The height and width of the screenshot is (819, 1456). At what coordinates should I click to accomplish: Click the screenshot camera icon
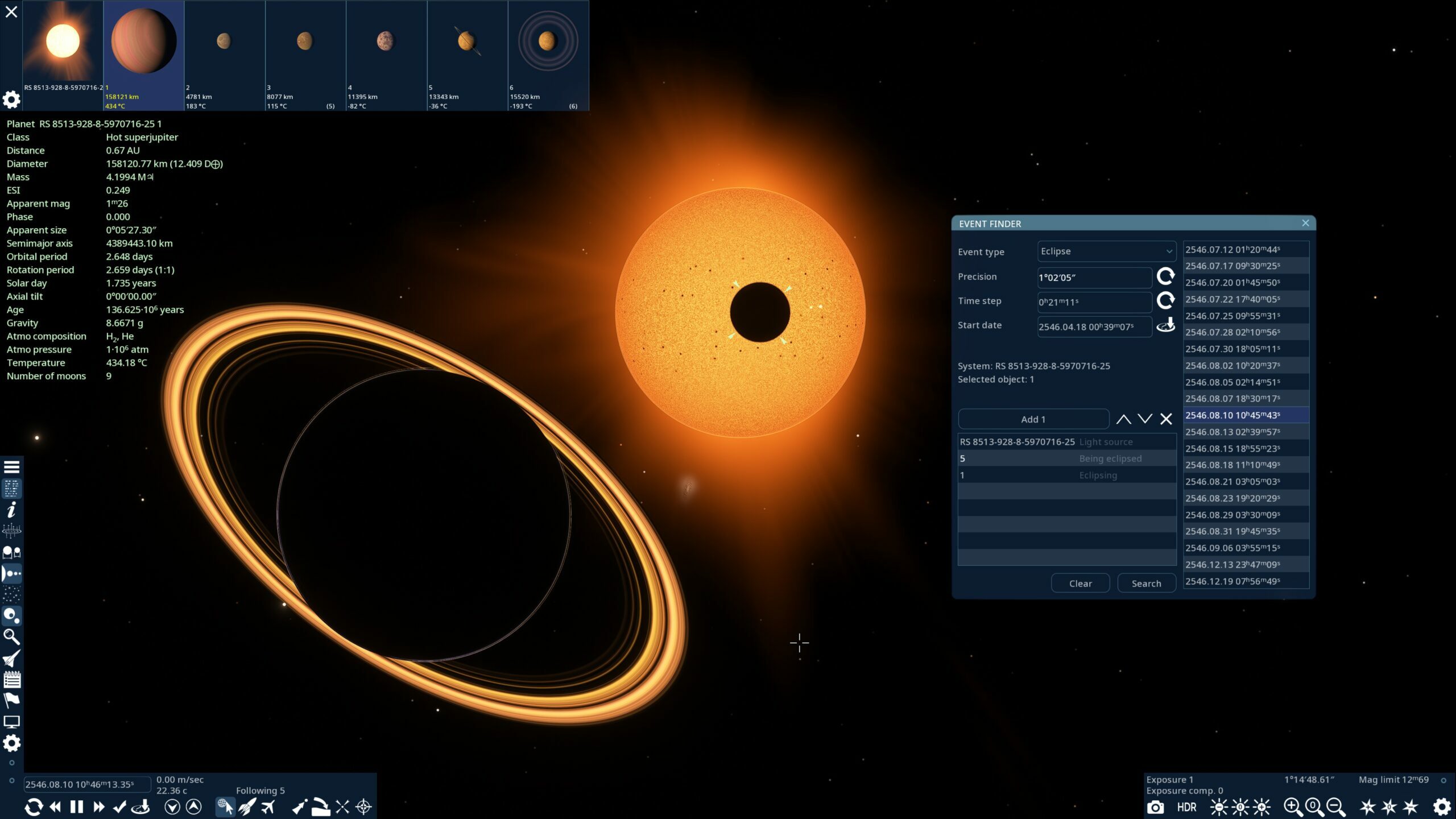click(x=1155, y=807)
